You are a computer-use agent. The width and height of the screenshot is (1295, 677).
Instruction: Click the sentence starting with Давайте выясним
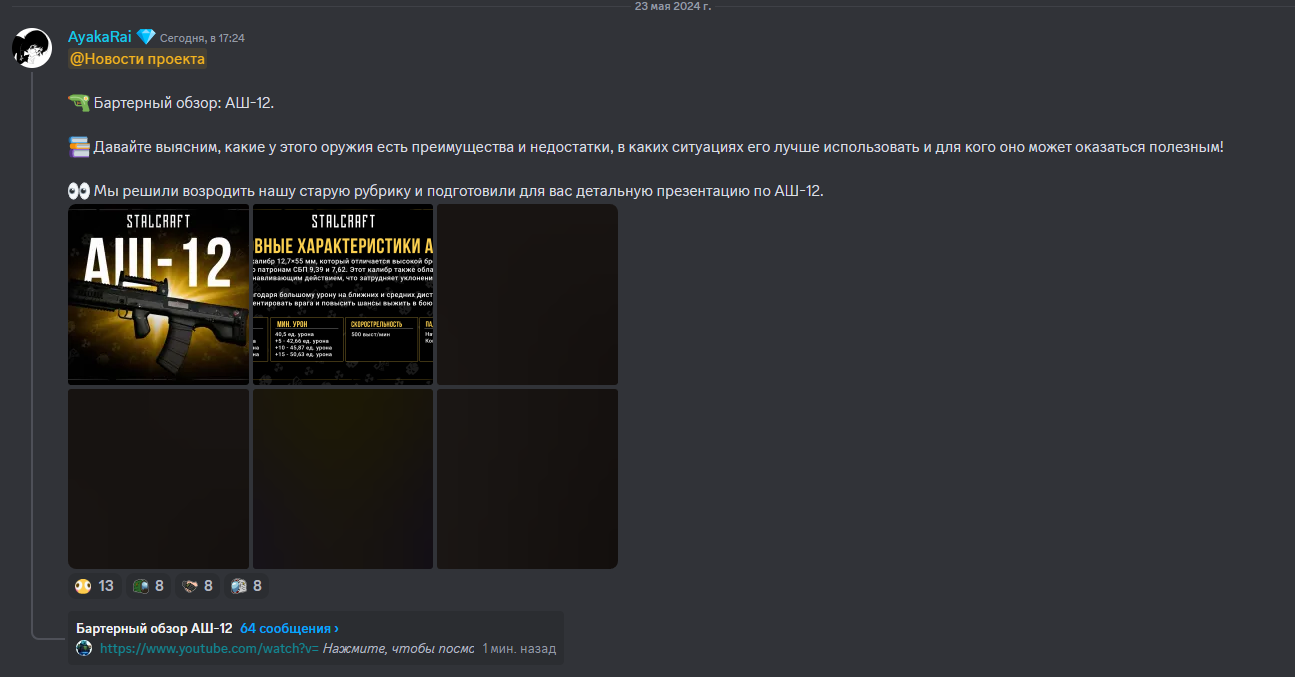[x=659, y=147]
